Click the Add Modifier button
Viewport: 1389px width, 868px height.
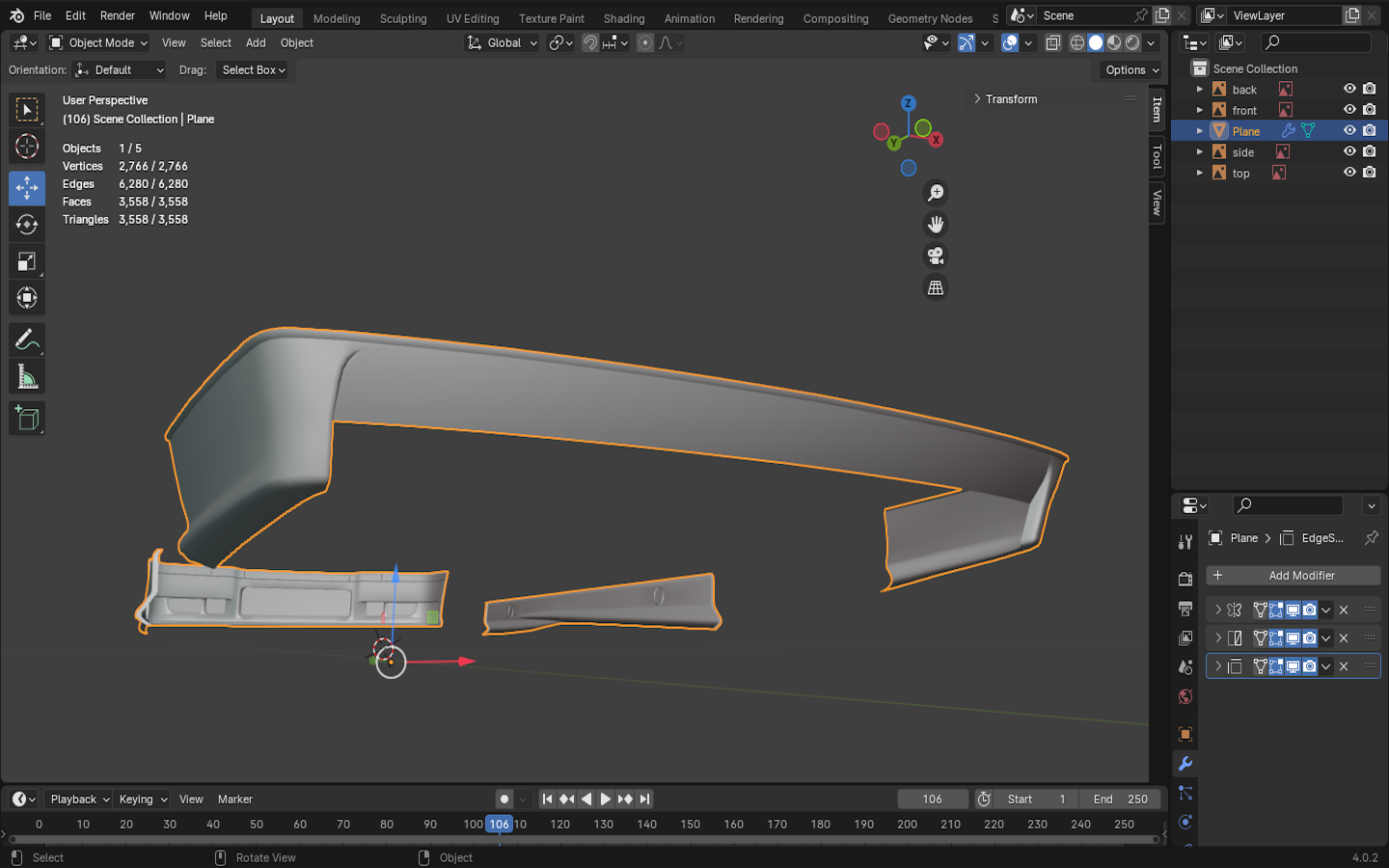tap(1293, 575)
